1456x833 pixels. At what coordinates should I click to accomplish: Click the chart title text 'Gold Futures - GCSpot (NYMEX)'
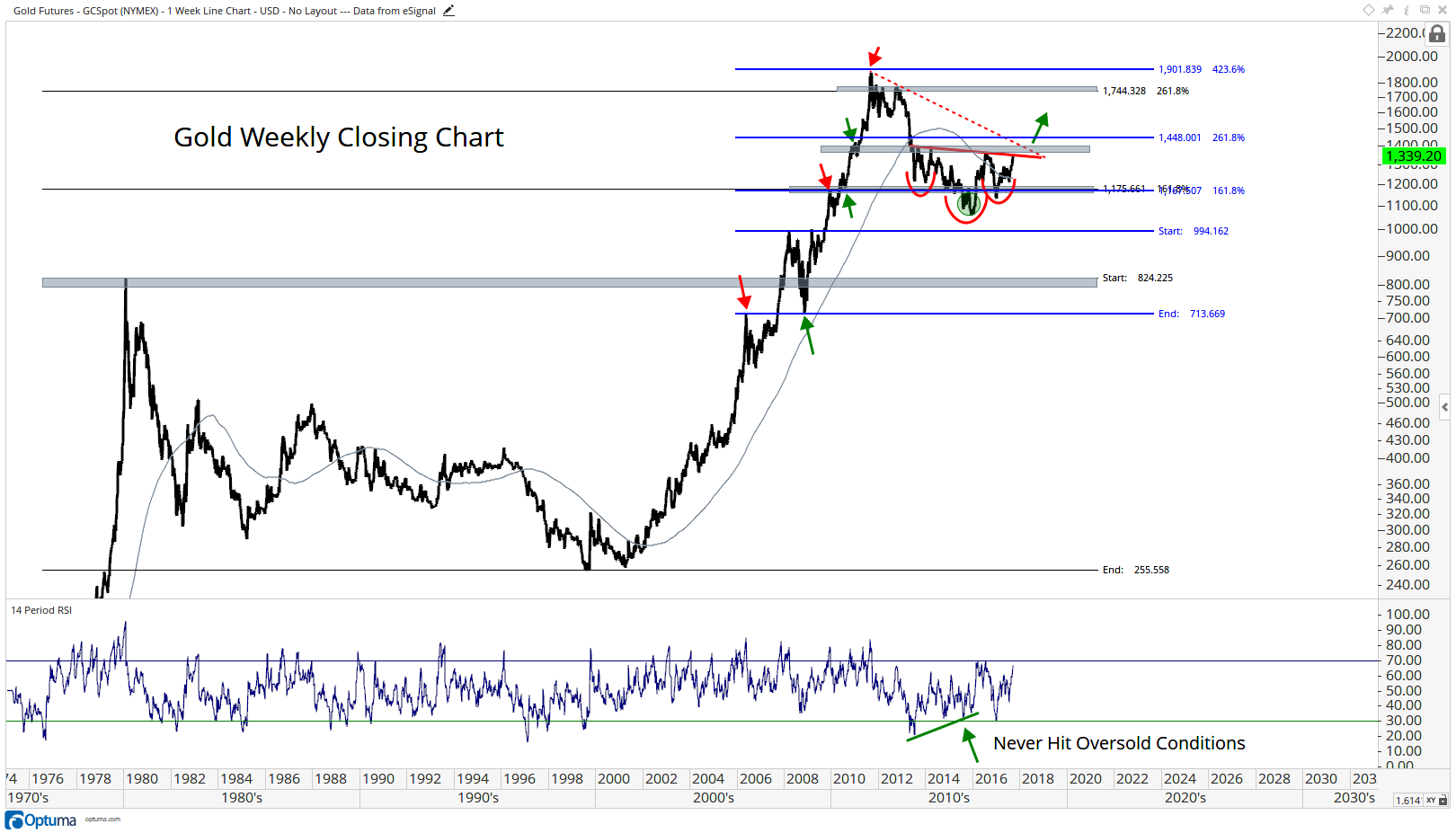coord(86,11)
